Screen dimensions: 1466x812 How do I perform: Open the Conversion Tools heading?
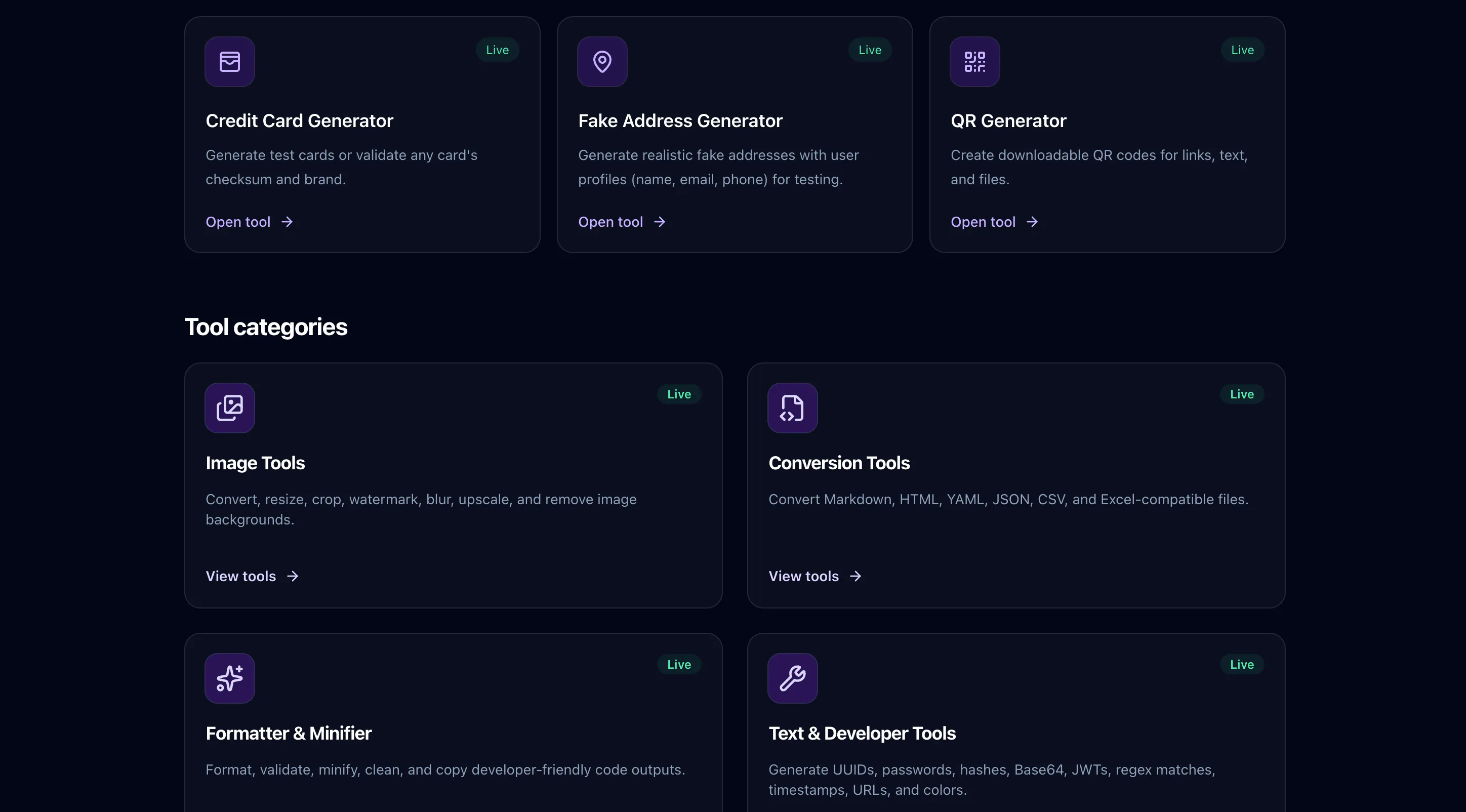pyautogui.click(x=839, y=463)
